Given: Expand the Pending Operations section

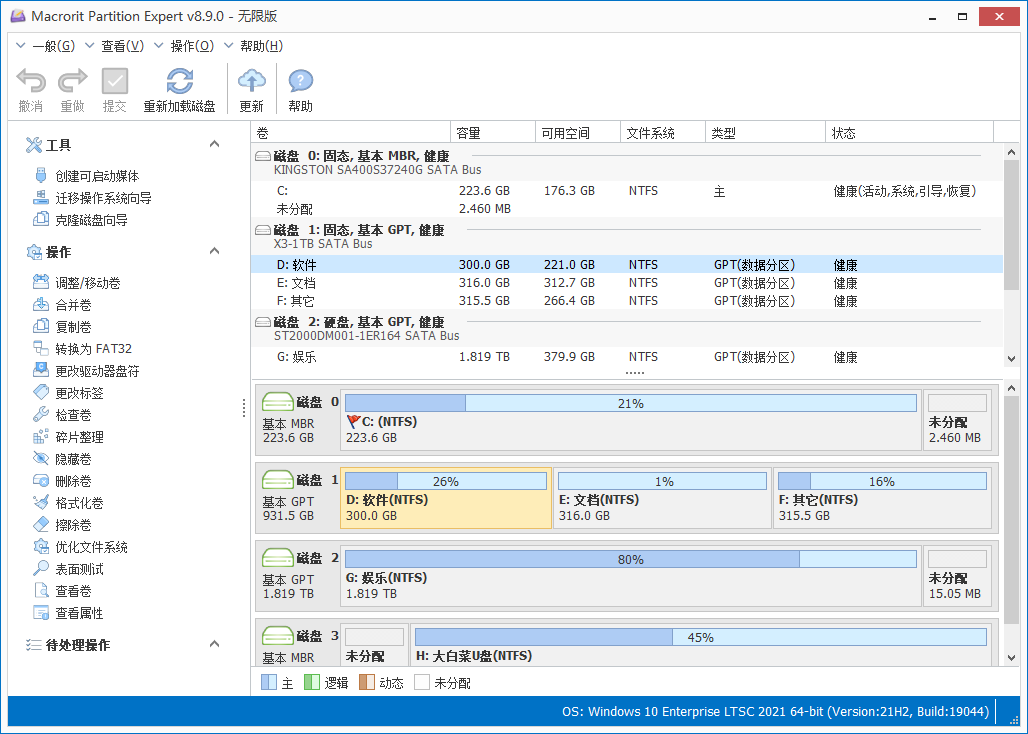Looking at the screenshot, I should pyautogui.click(x=213, y=643).
